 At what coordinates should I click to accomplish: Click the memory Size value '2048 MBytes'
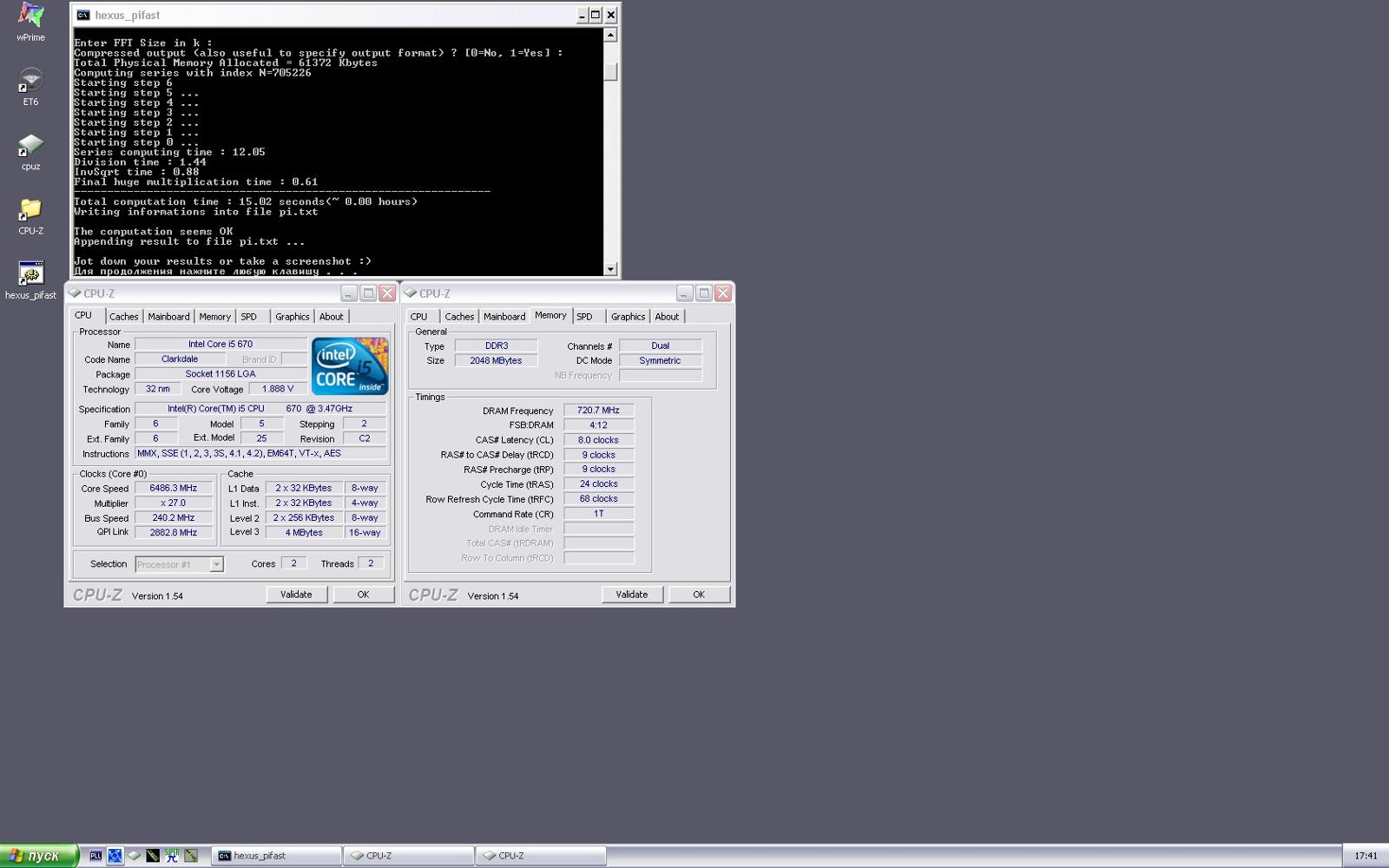pyautogui.click(x=497, y=360)
